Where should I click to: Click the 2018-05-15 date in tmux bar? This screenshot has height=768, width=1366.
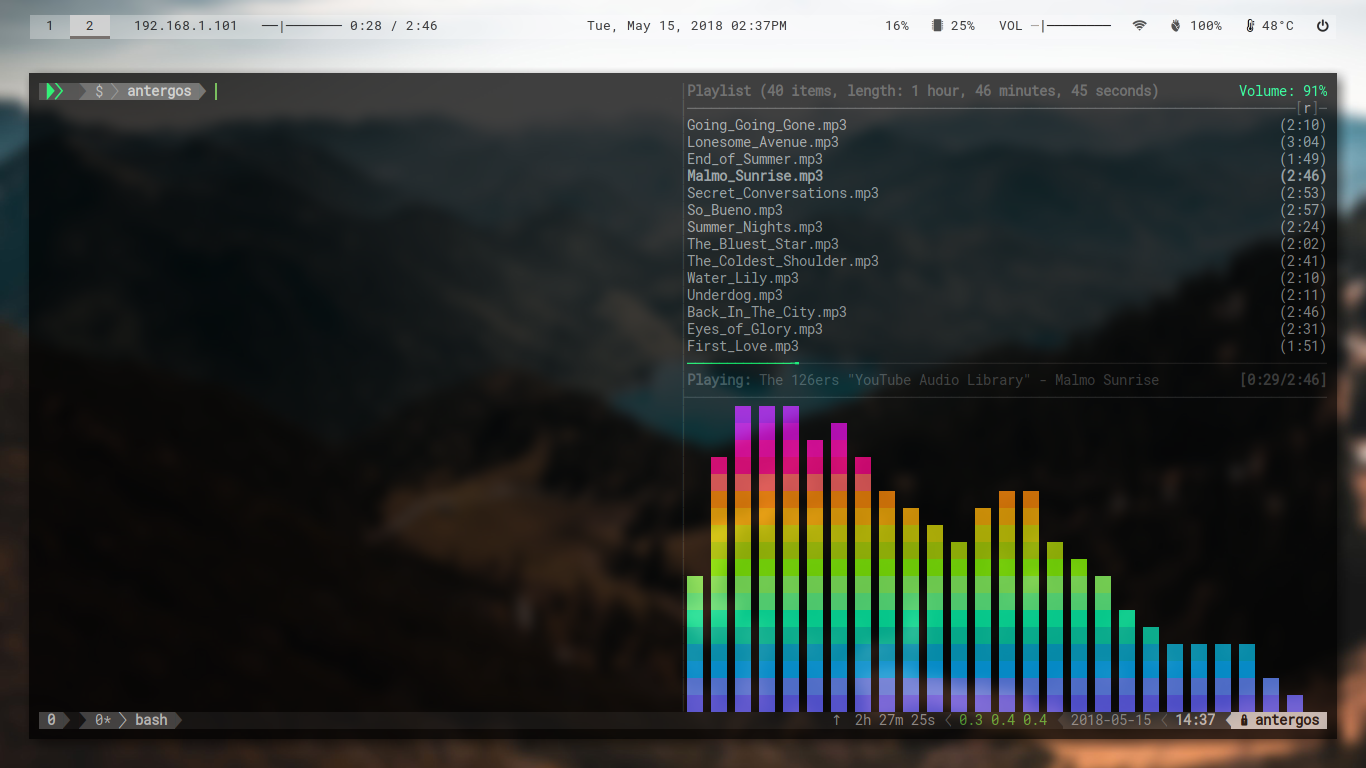click(1111, 720)
